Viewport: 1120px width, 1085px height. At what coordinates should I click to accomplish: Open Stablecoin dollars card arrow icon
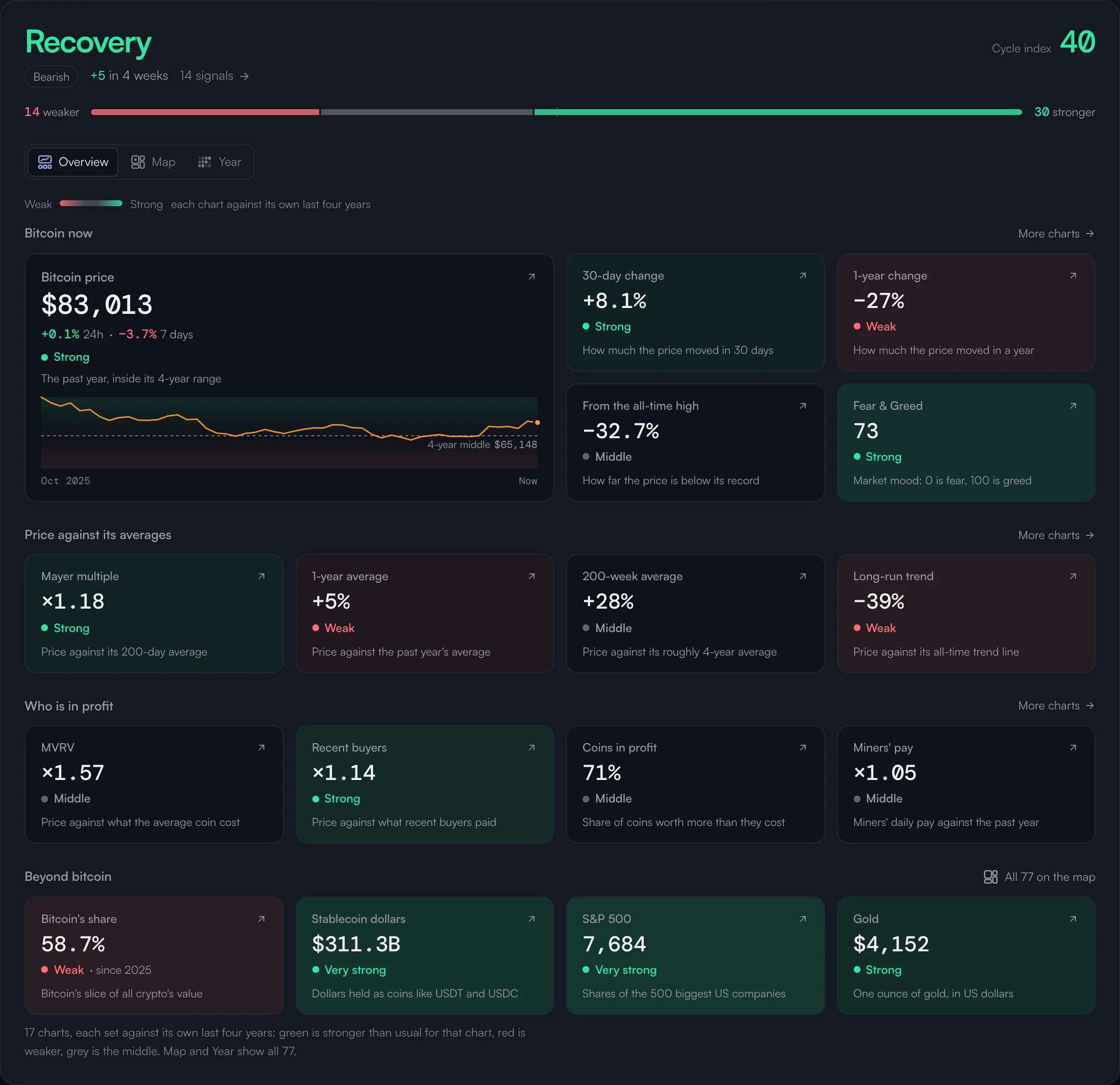[532, 919]
